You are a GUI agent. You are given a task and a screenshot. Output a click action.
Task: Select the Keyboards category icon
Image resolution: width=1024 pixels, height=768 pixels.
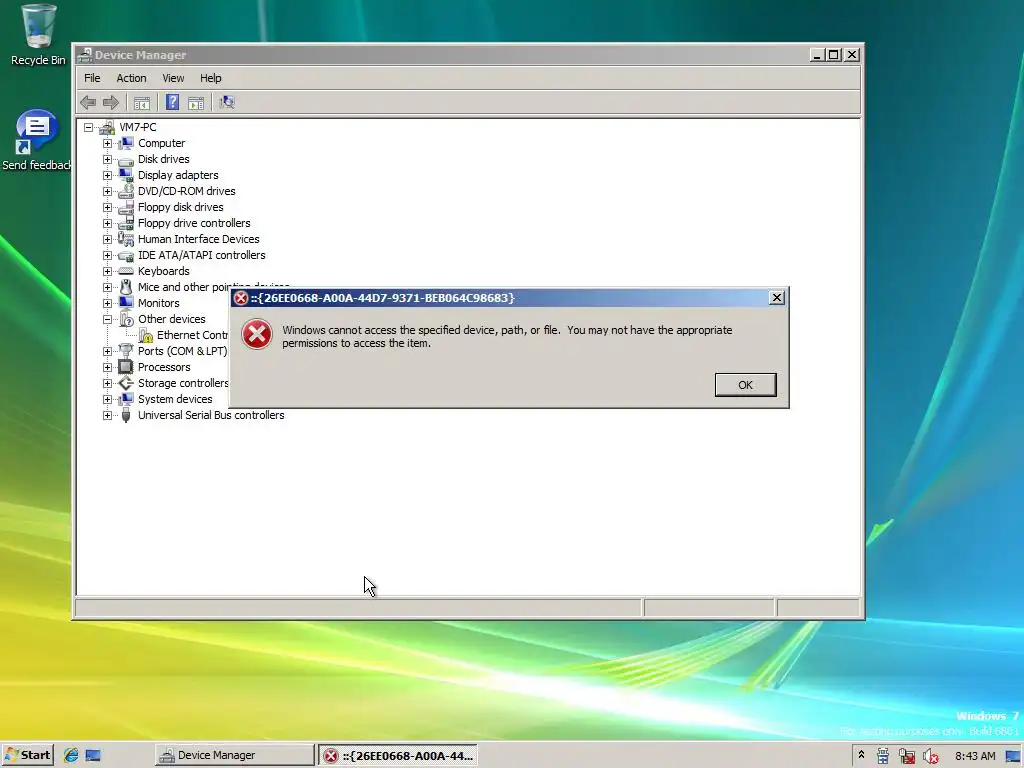126,271
